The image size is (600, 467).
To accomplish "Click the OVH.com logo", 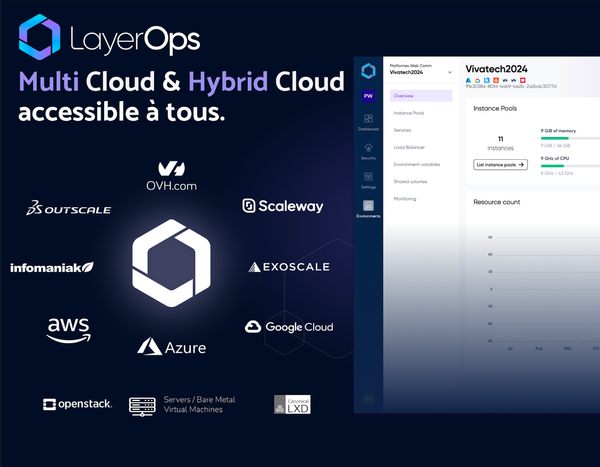I will 171,176.
